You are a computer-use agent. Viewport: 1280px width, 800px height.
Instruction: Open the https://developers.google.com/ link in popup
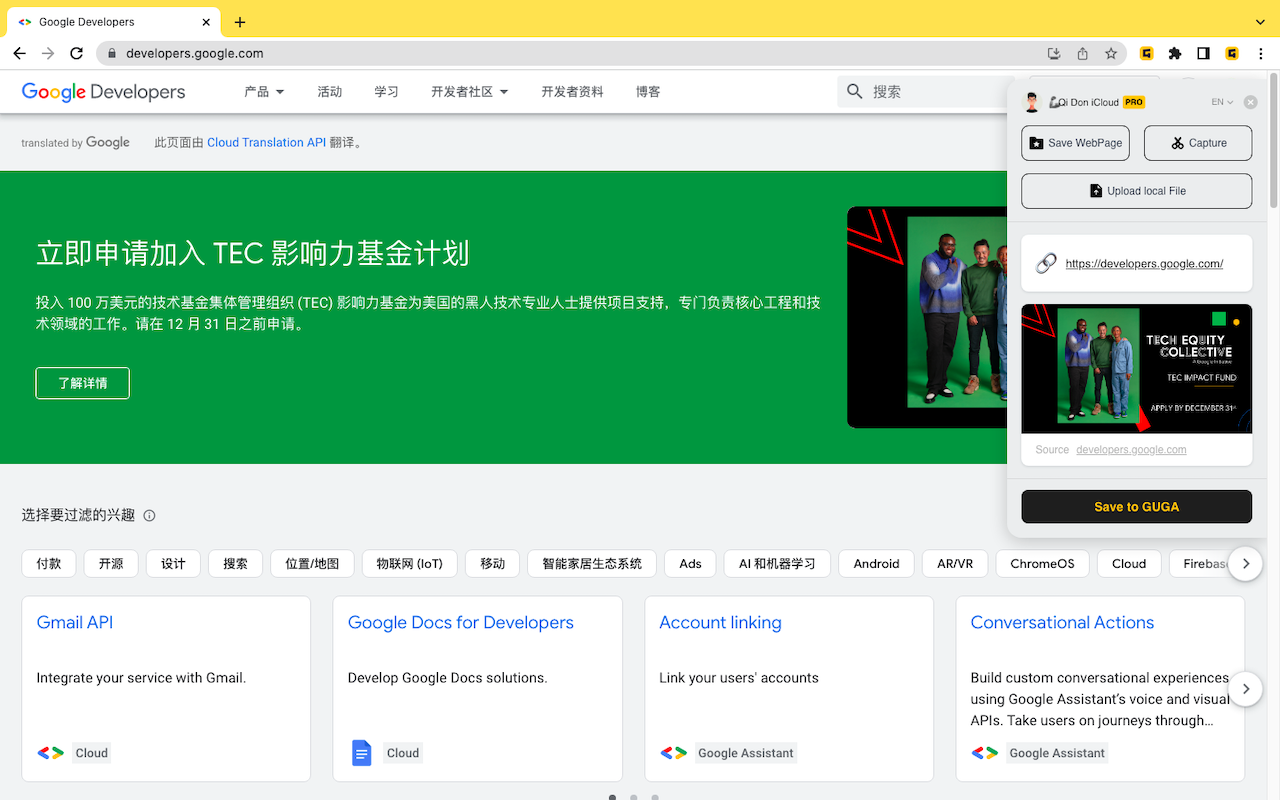[x=1144, y=264]
